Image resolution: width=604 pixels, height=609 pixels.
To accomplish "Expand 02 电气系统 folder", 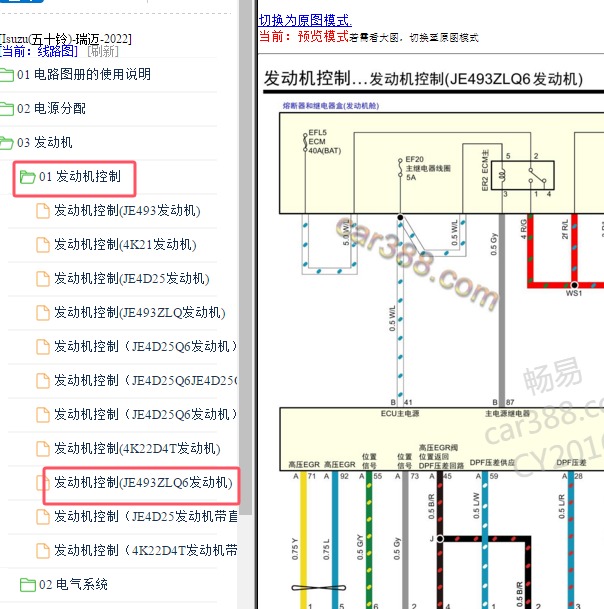I will [73, 585].
